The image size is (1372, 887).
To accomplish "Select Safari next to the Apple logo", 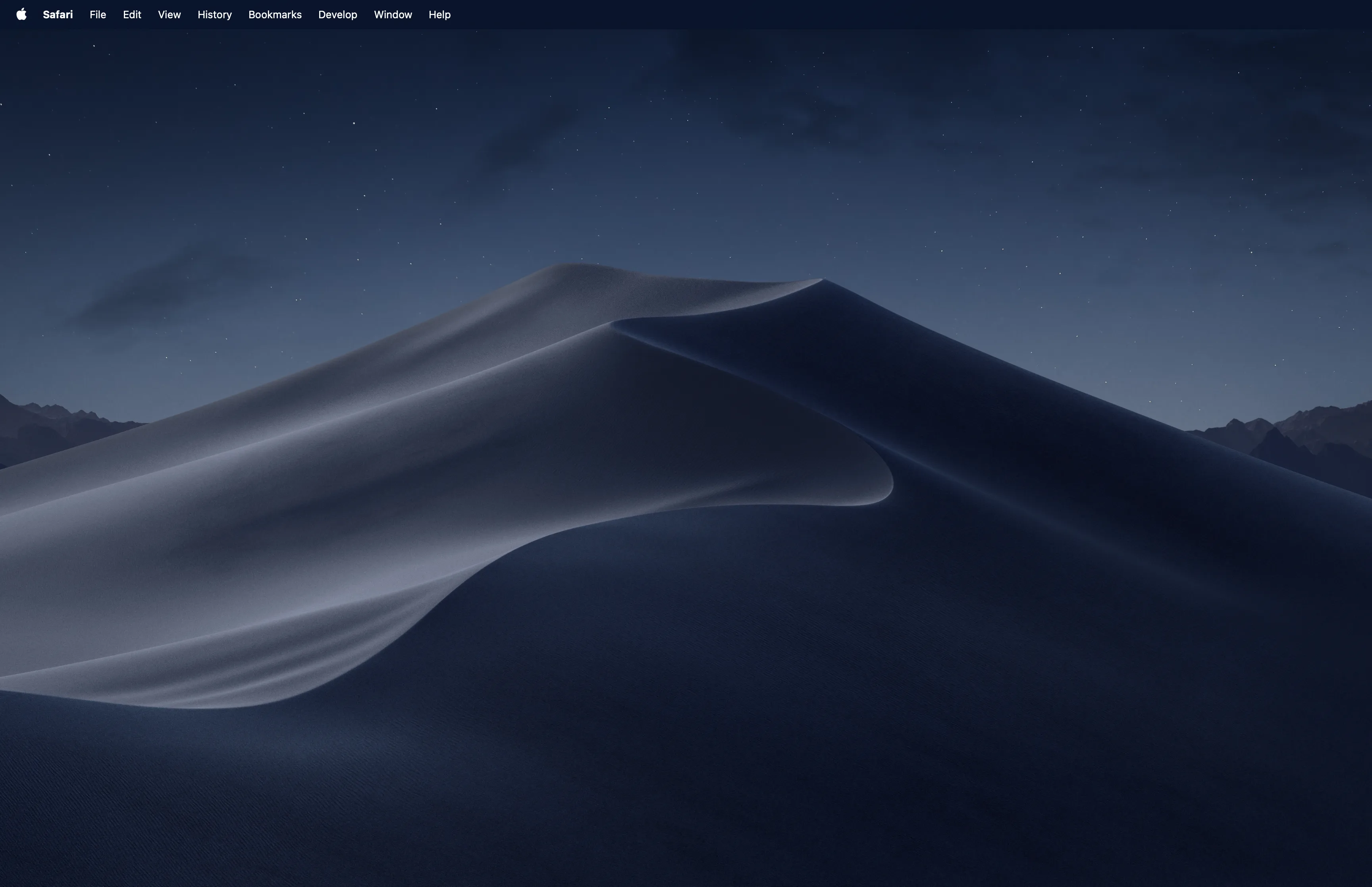I will [x=58, y=14].
